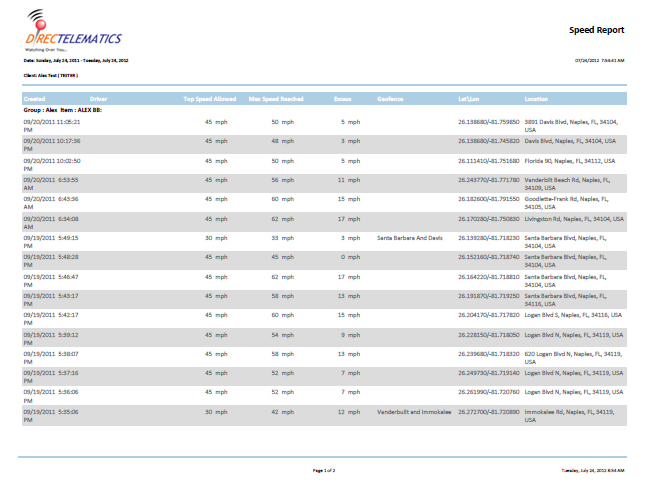
Task: Click the Location column header
Action: 536,99
